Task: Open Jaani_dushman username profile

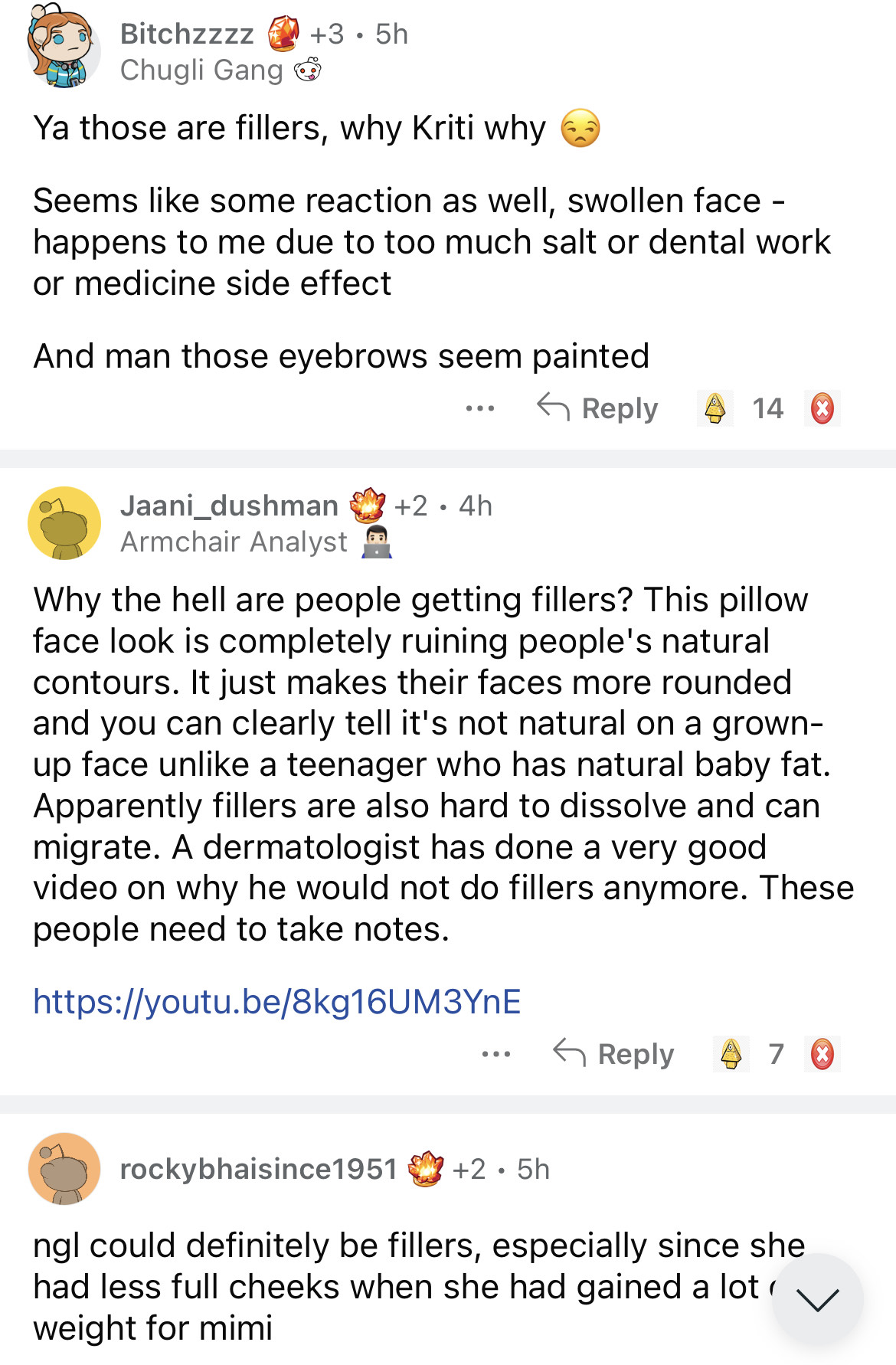Action: point(229,506)
